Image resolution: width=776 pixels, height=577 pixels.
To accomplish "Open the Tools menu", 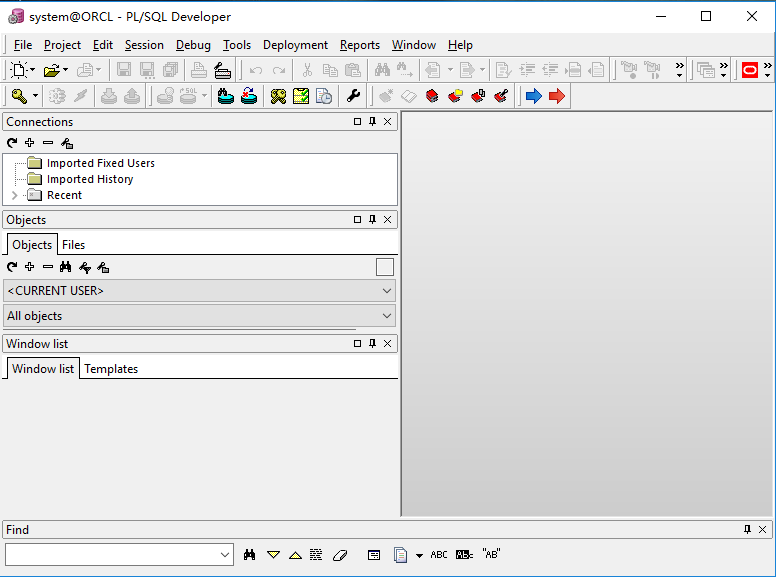I will pos(237,45).
